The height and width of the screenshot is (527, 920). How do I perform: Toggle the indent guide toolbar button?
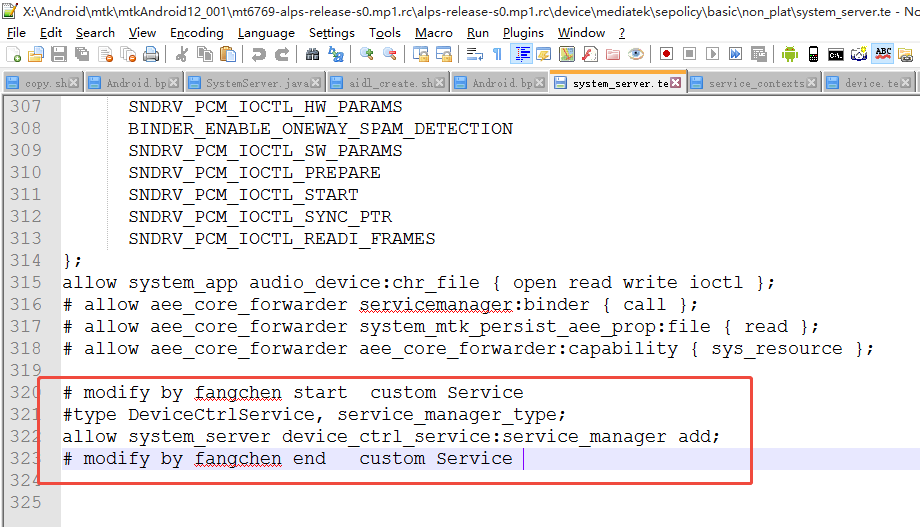click(521, 55)
